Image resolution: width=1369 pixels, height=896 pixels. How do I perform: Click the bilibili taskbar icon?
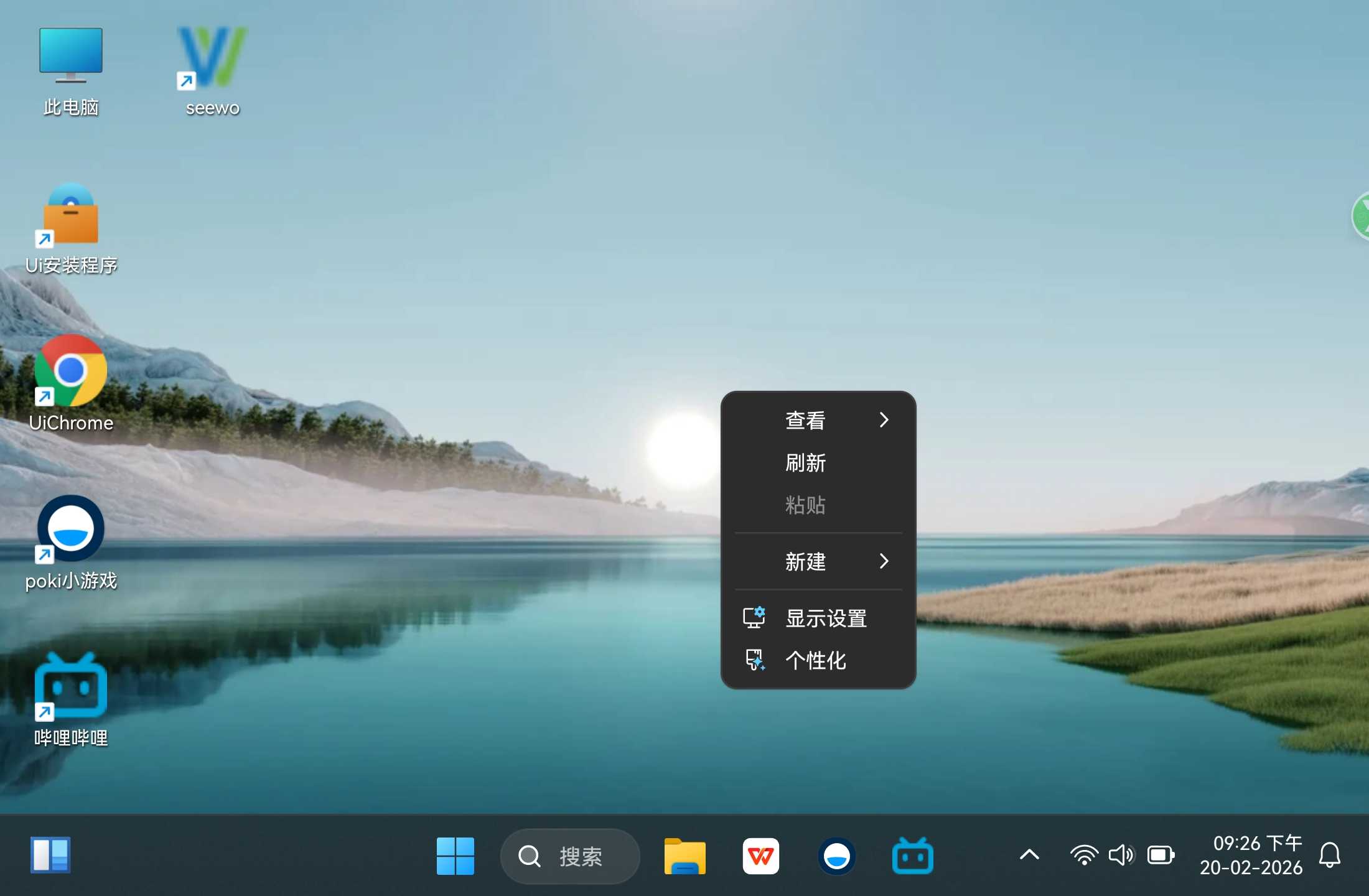point(912,856)
